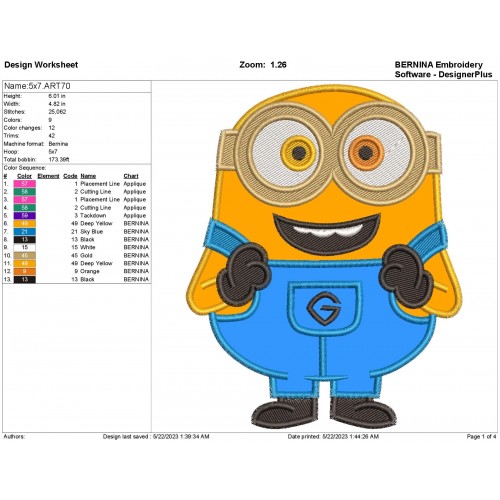Viewport: 500px width, 500px height.
Task: Click the 'Code' column header
Action: [70, 176]
